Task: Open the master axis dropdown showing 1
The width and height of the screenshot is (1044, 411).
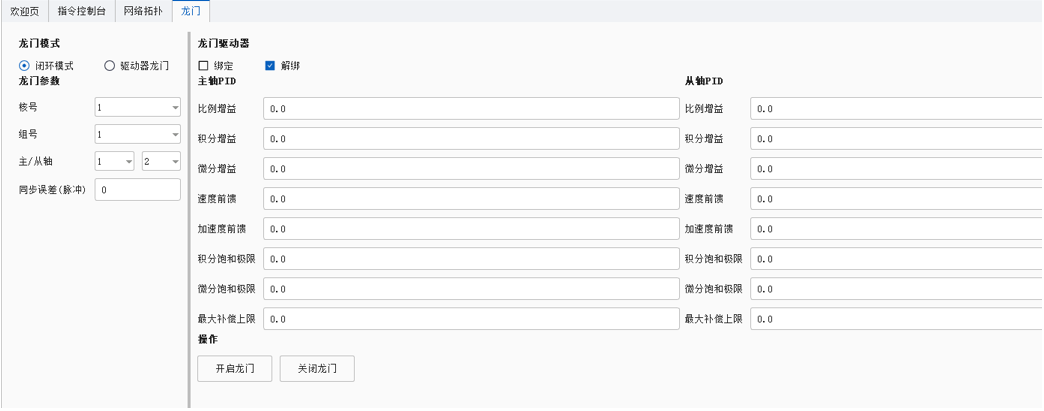Action: click(115, 161)
